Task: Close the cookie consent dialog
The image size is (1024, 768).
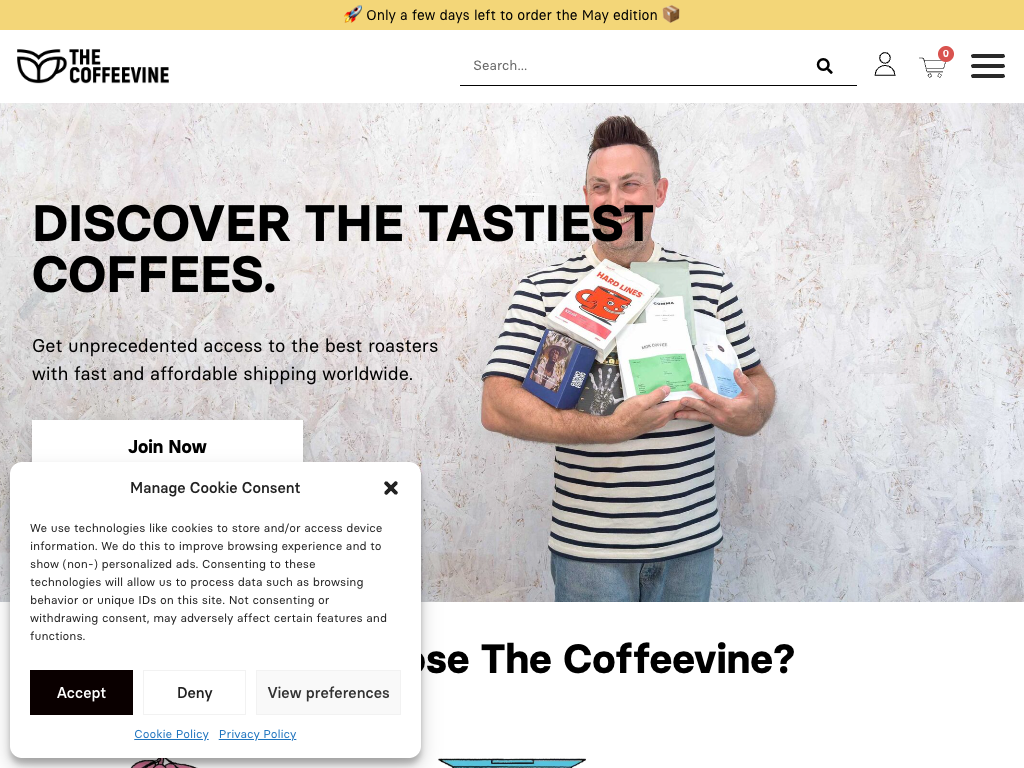Action: (x=391, y=488)
